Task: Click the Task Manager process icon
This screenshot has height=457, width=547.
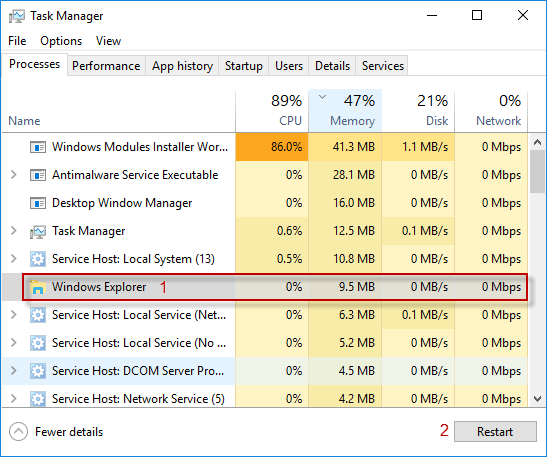Action: (37, 232)
